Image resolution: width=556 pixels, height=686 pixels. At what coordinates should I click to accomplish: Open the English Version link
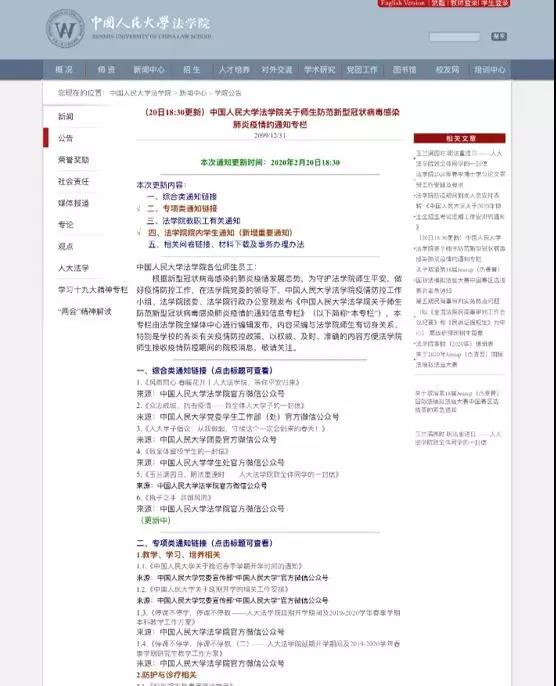402,3
